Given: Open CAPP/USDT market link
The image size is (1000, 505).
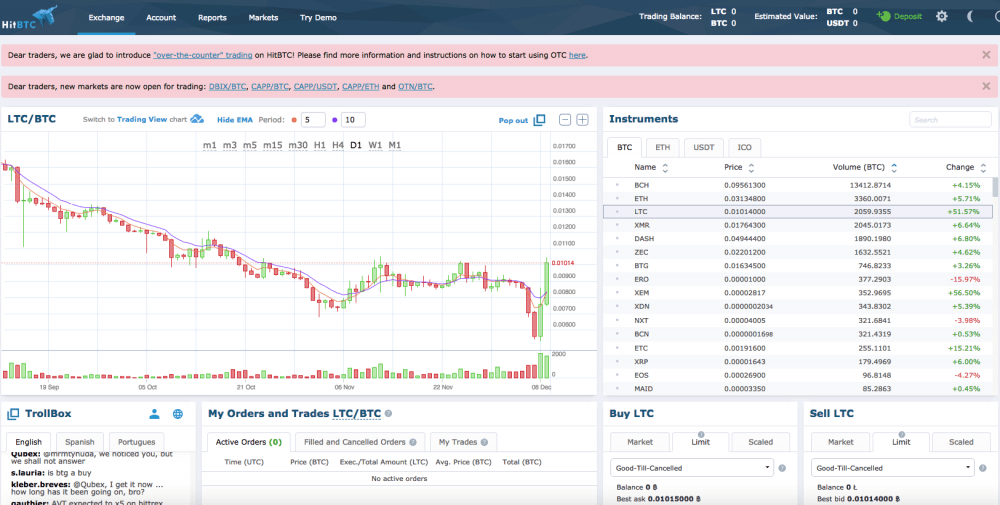Looking at the screenshot, I should [315, 87].
